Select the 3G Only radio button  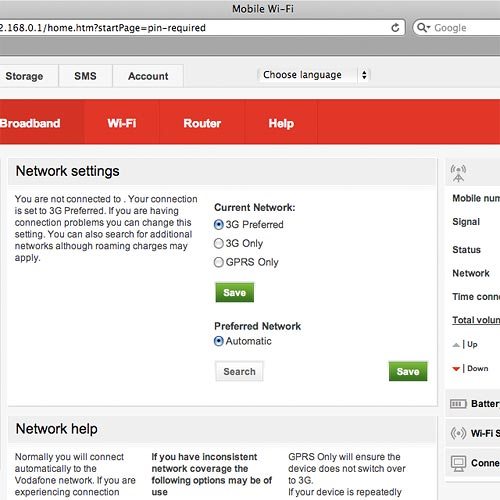point(219,243)
